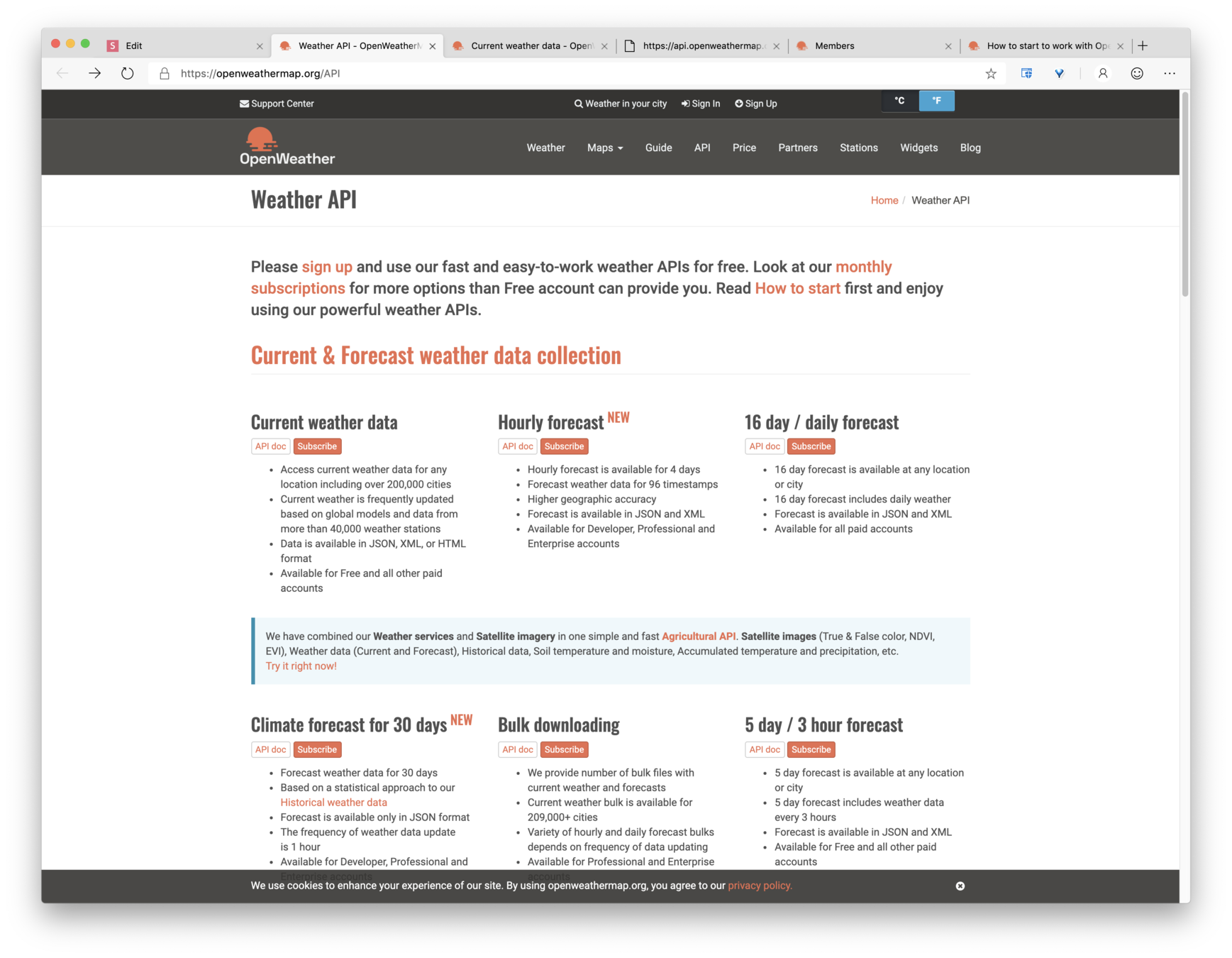Subscribe to Current weather data
Image resolution: width=1232 pixels, height=958 pixels.
317,446
